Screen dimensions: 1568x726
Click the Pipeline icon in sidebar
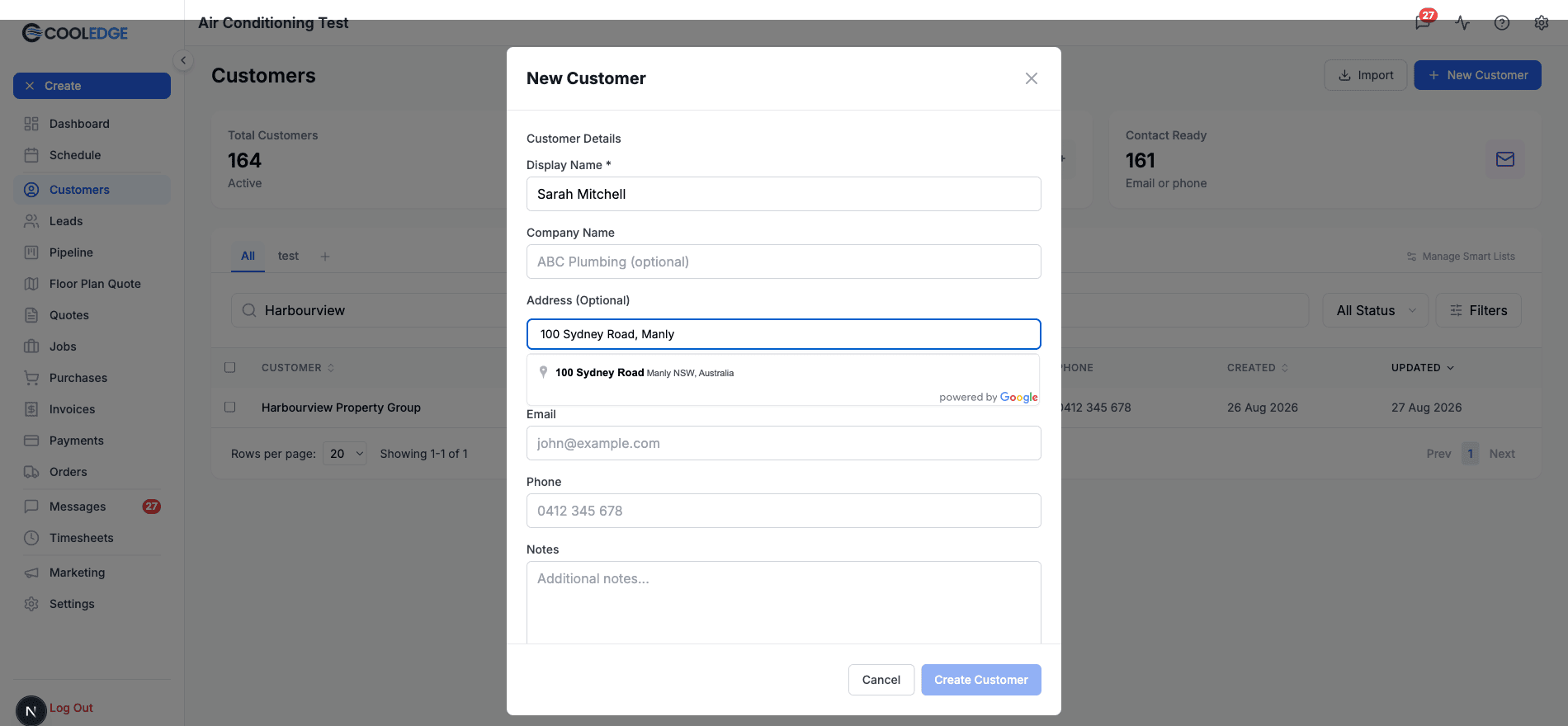(31, 252)
